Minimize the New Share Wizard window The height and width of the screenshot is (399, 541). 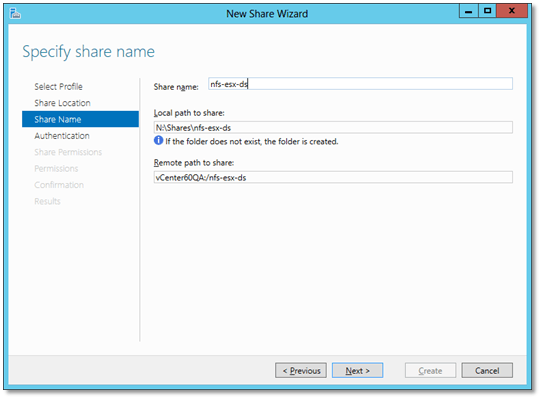click(469, 11)
